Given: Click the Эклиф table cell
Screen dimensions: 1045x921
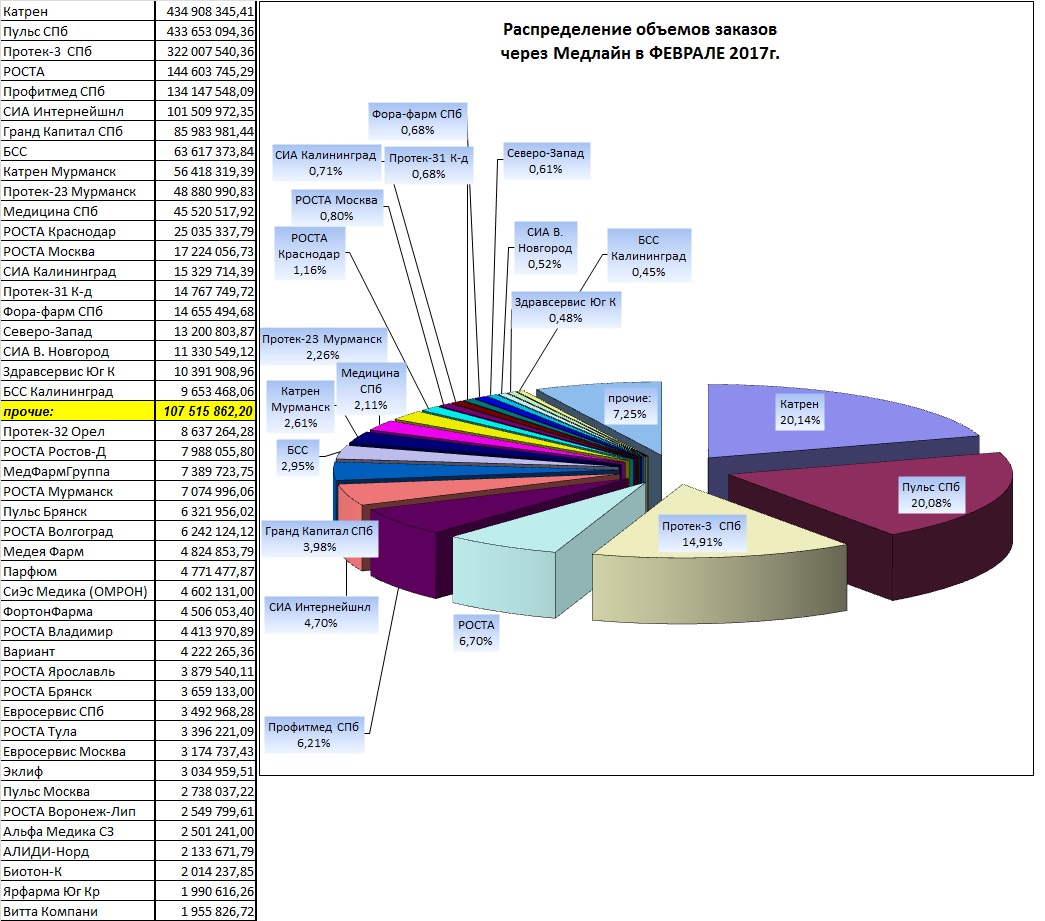Looking at the screenshot, I should click(77, 771).
